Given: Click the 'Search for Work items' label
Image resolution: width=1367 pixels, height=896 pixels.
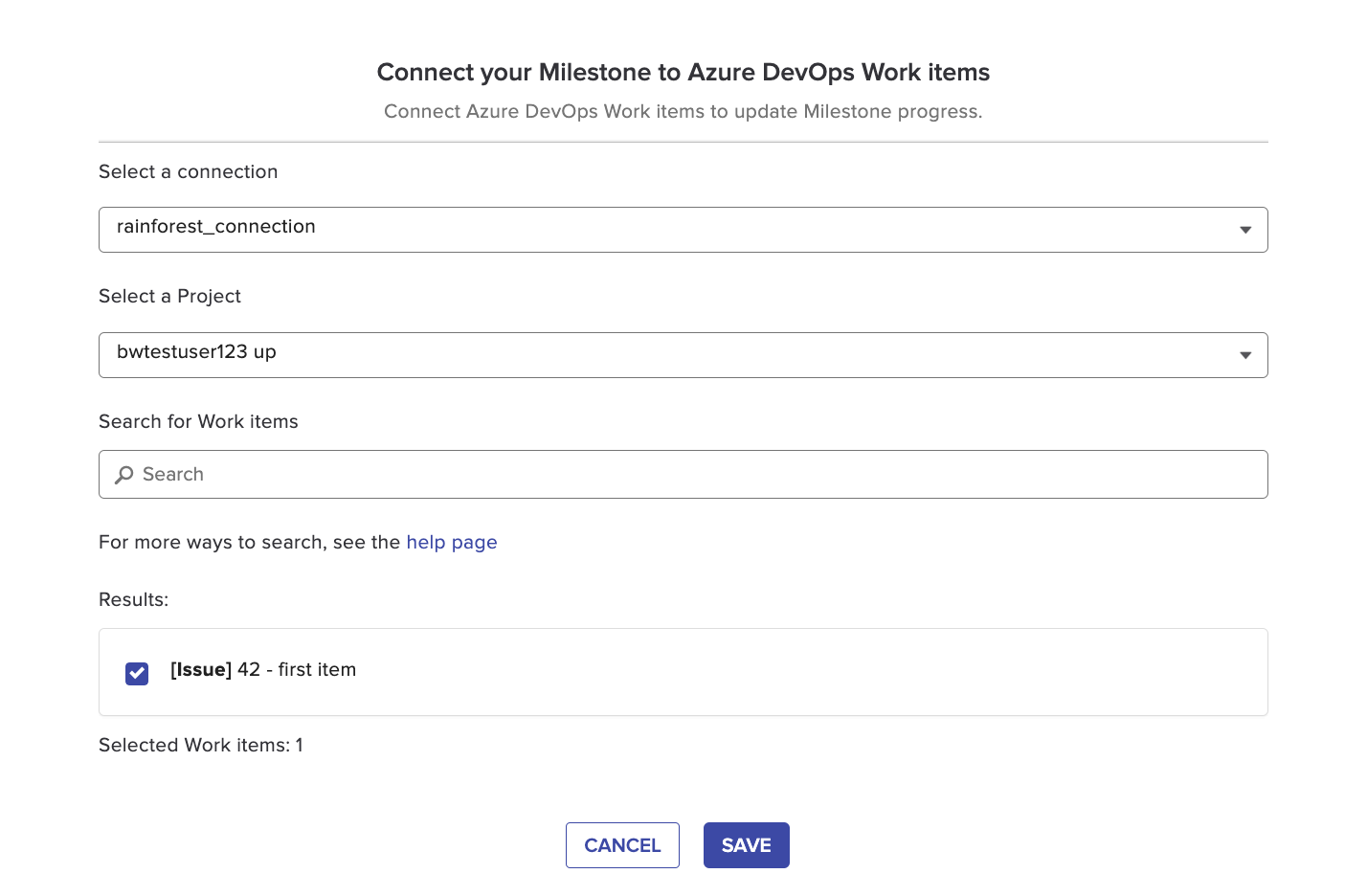Looking at the screenshot, I should (198, 421).
